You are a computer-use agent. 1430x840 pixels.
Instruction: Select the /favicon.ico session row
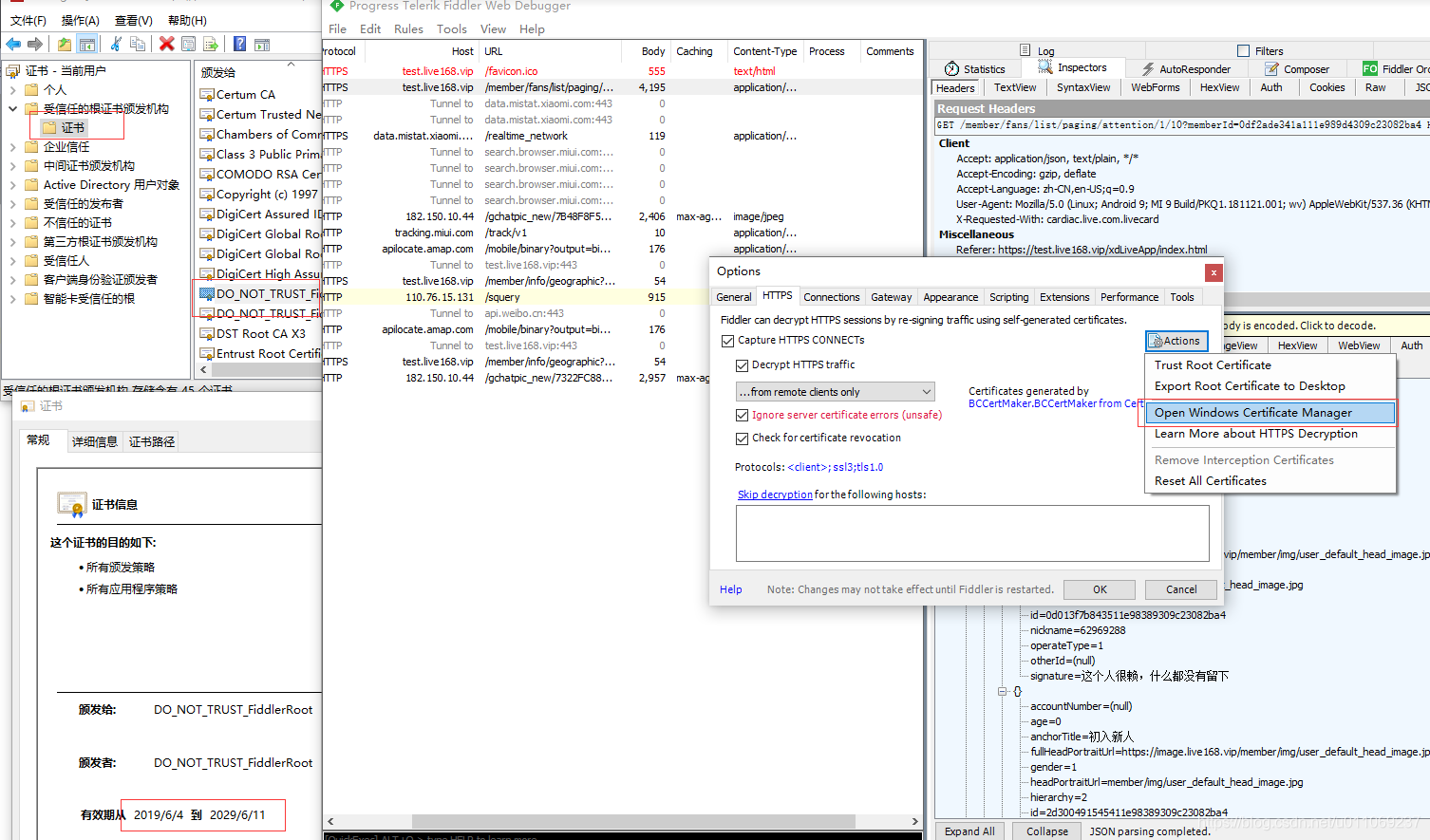tap(622, 71)
